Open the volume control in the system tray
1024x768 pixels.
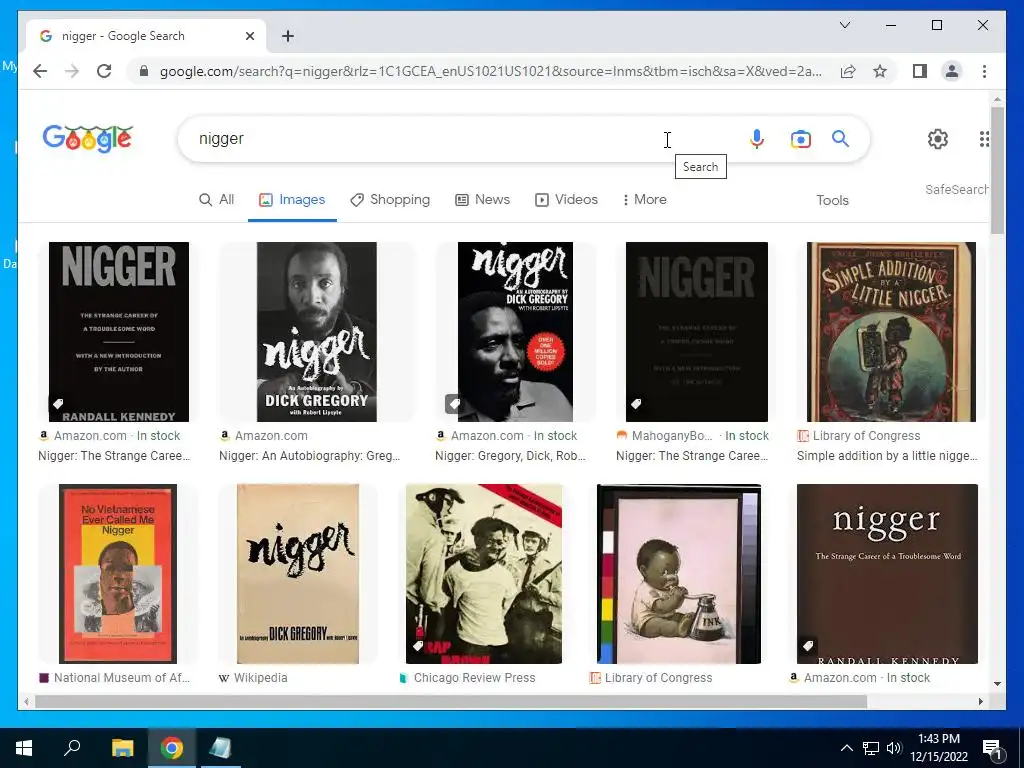[894, 748]
